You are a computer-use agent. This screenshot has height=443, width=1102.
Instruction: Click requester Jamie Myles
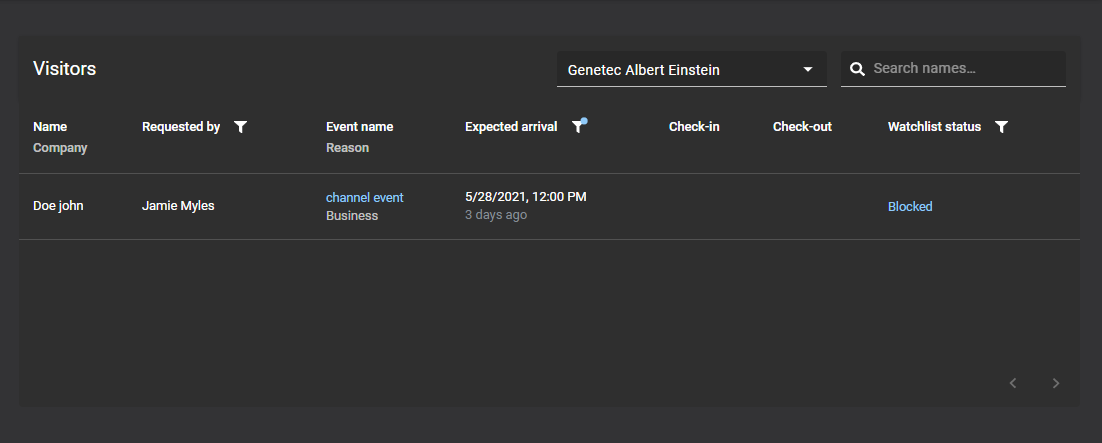tap(178, 207)
